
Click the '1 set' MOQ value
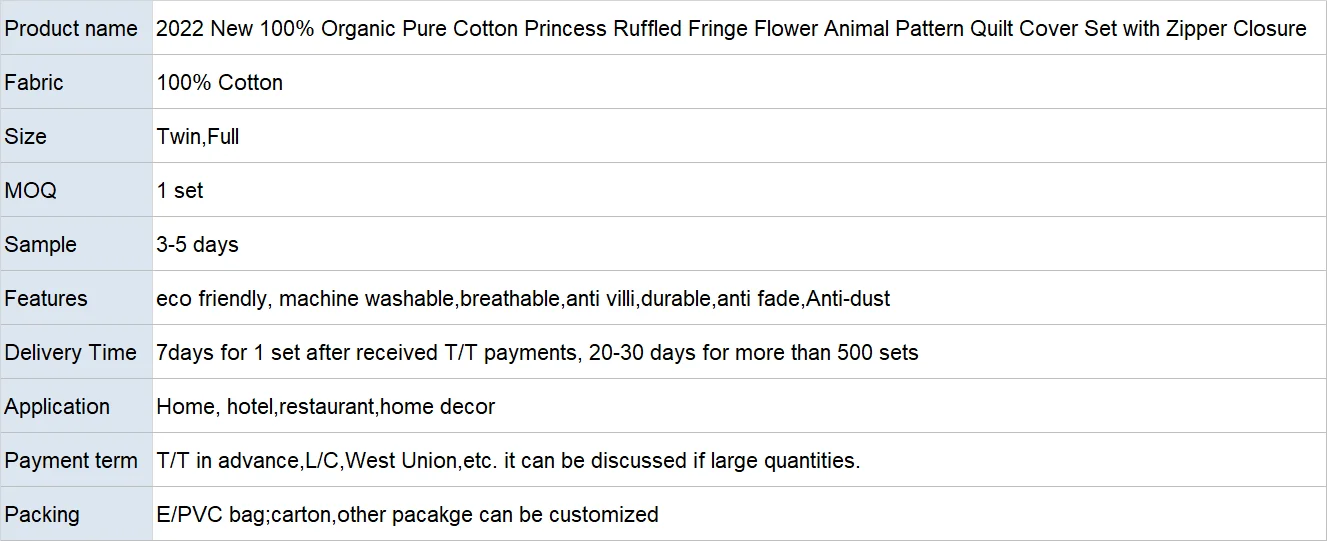(x=180, y=190)
